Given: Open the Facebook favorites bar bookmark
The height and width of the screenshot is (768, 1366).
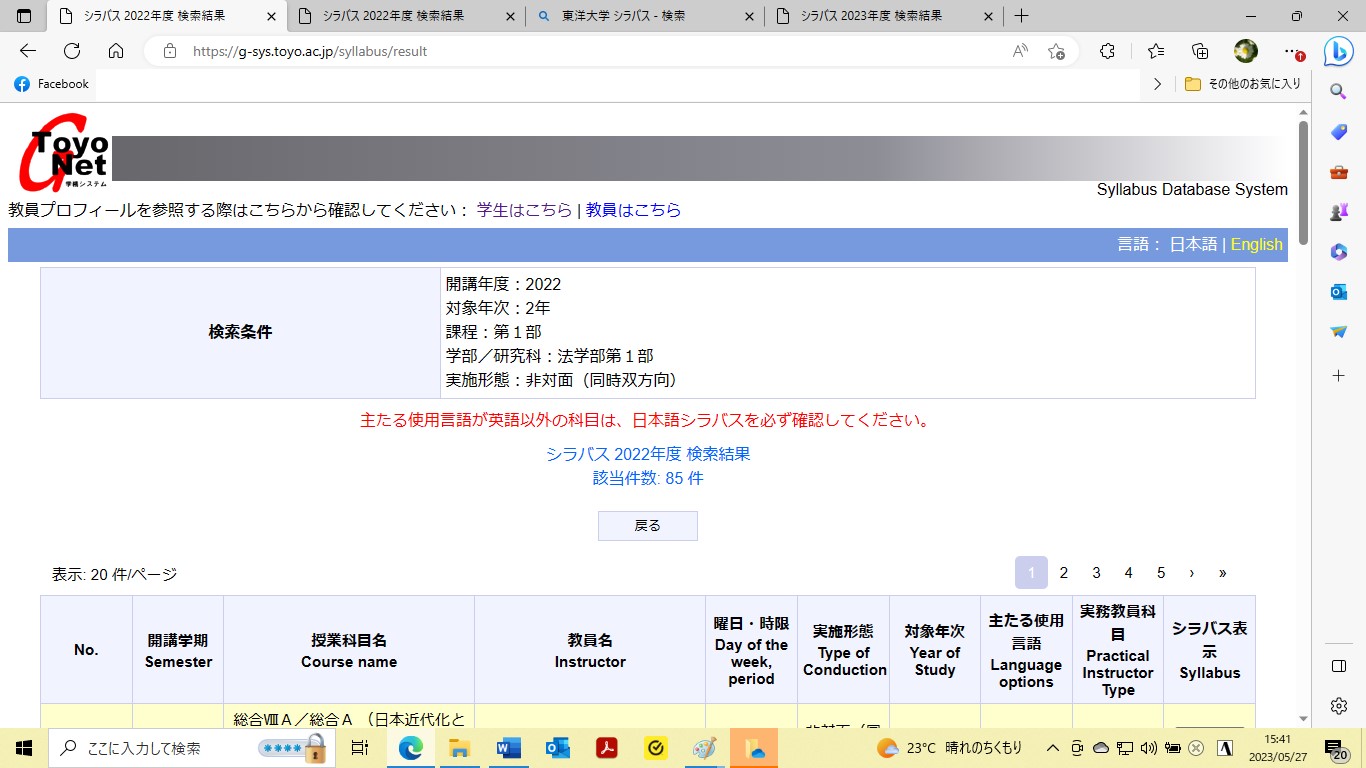Looking at the screenshot, I should pyautogui.click(x=51, y=84).
